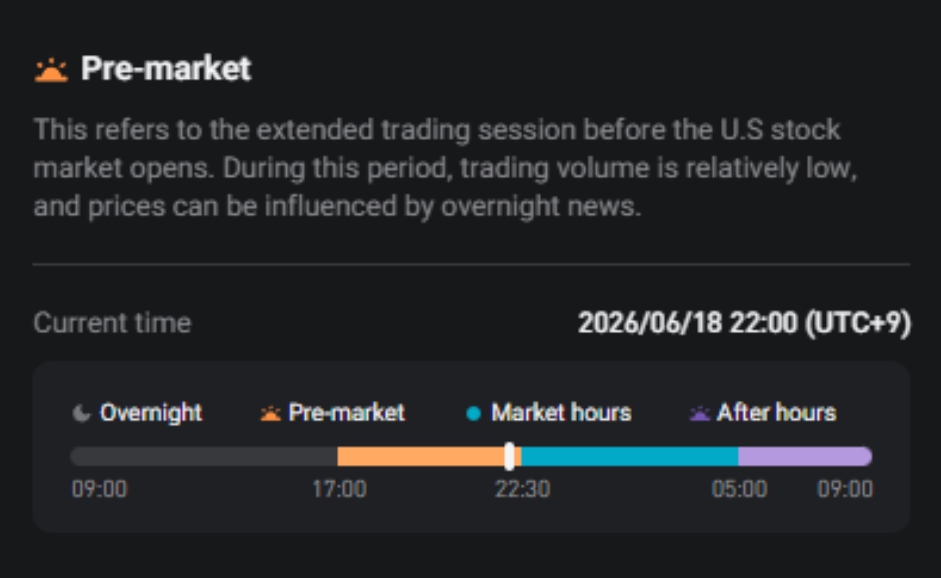Click the orange Pre-market sunrise legend icon
The height and width of the screenshot is (578, 941).
(x=271, y=413)
